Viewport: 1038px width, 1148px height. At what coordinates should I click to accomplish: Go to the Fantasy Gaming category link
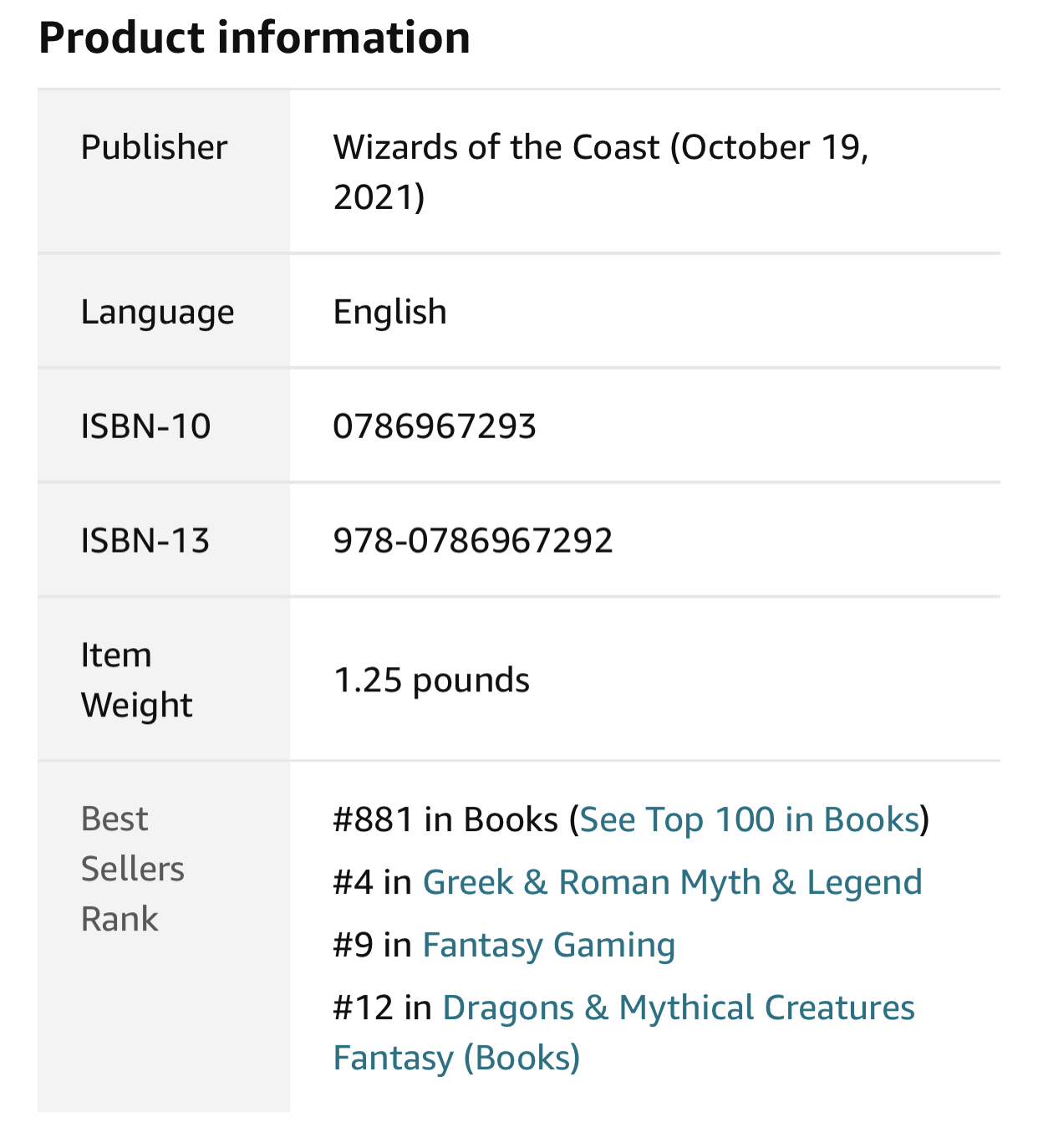[x=548, y=946]
